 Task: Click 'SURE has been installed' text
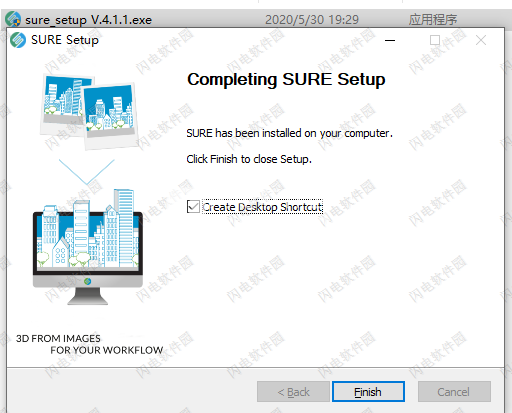[289, 133]
